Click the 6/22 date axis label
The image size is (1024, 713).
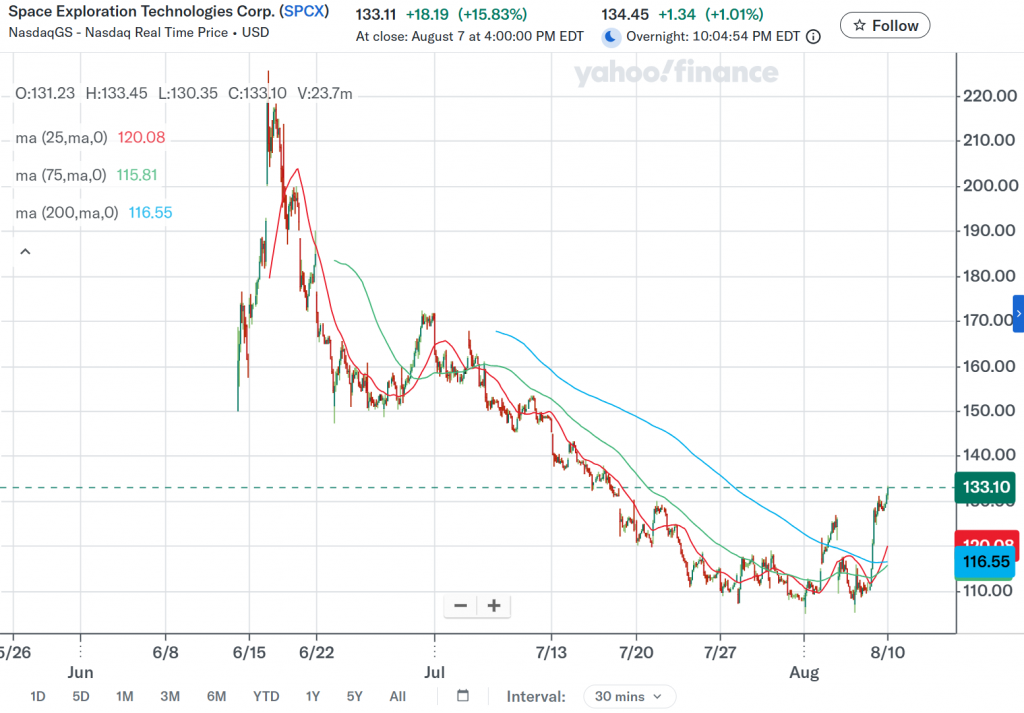[316, 653]
